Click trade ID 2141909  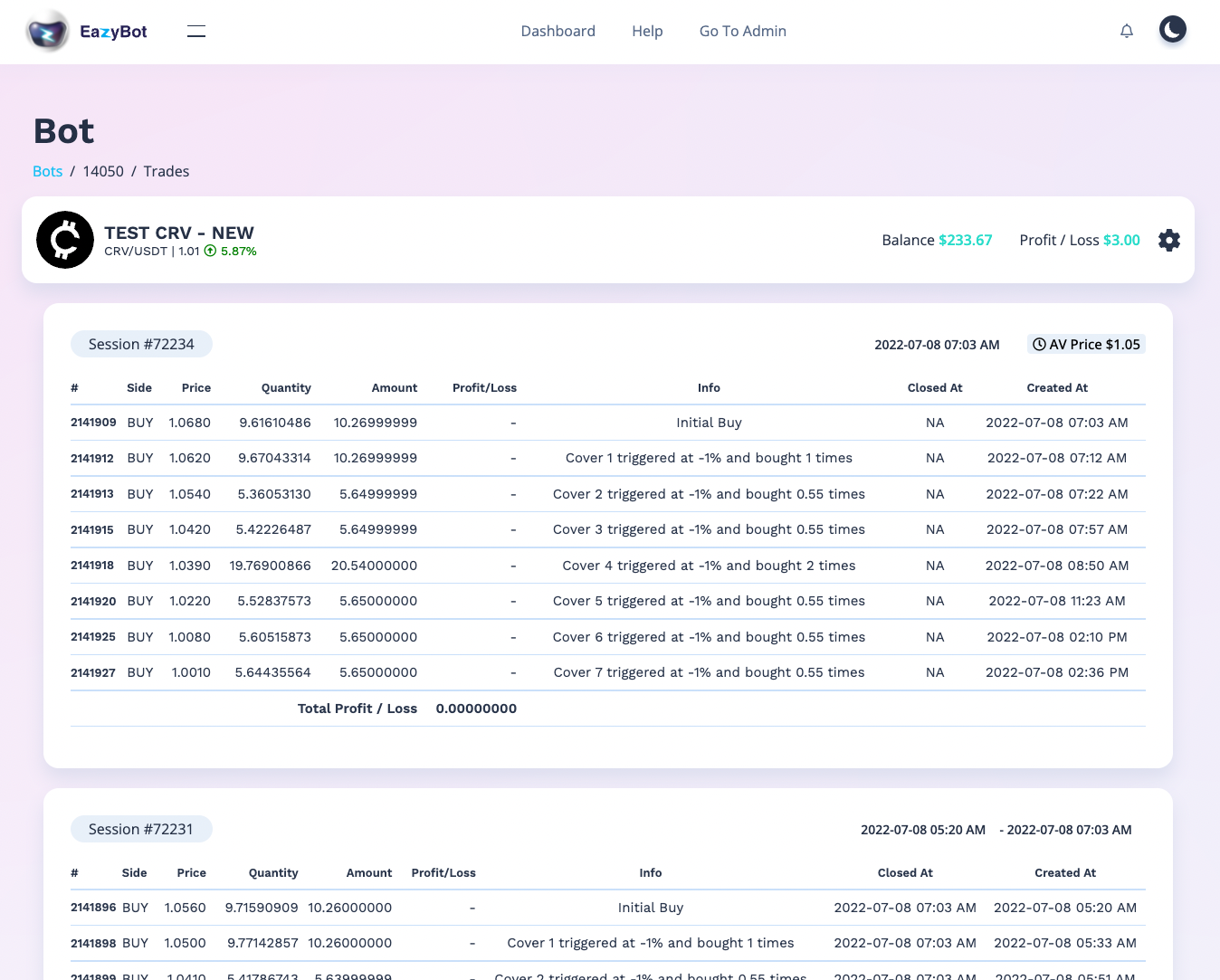(x=93, y=423)
